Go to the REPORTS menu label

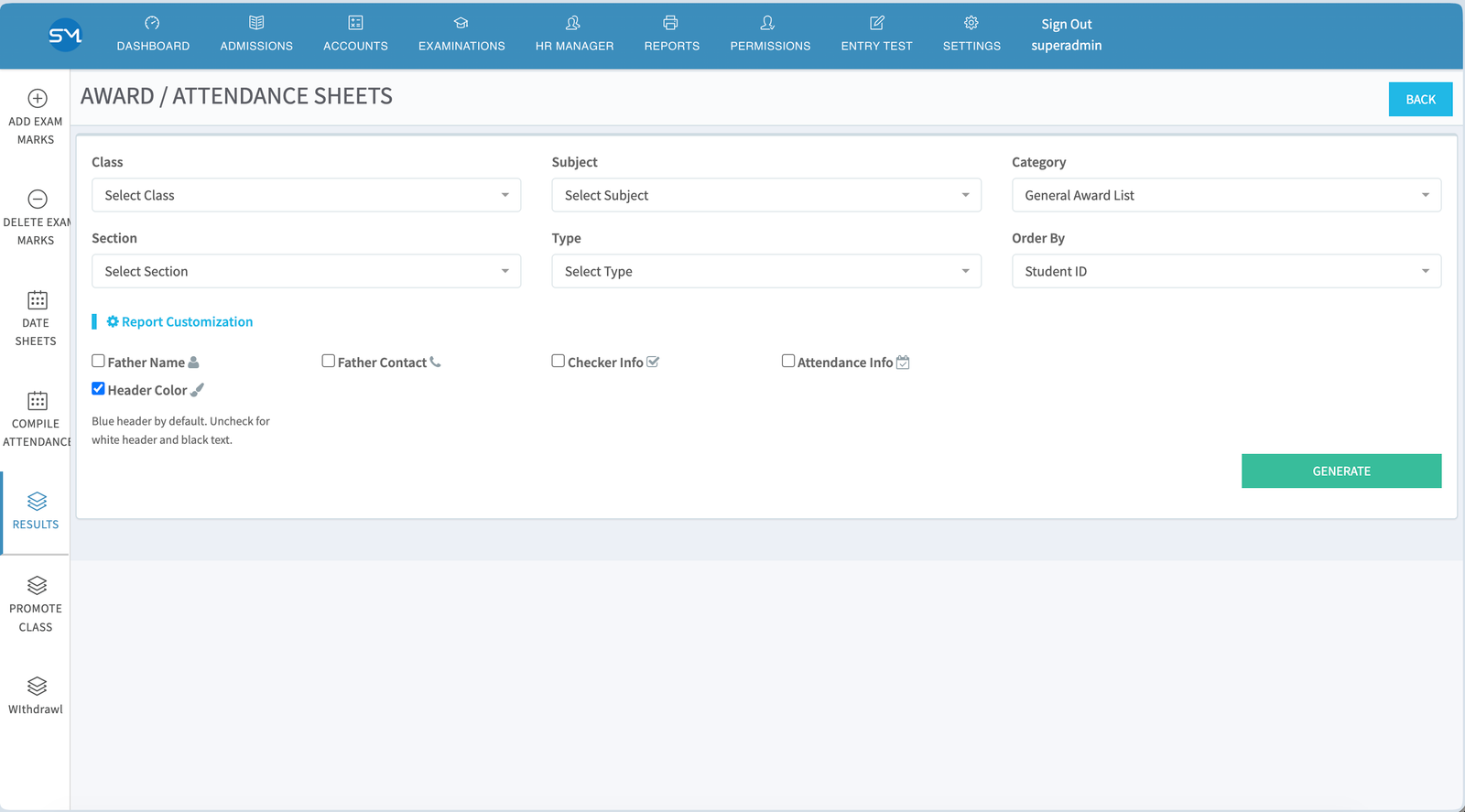click(671, 46)
